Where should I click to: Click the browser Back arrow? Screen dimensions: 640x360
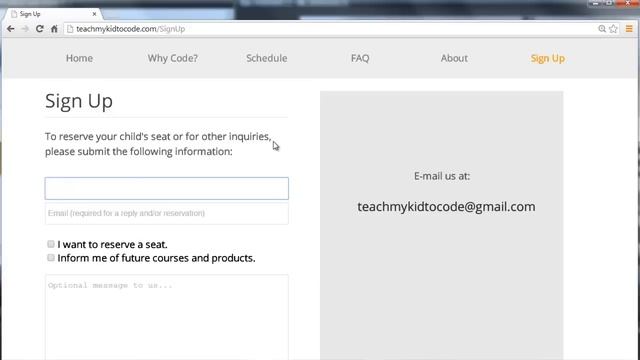pyautogui.click(x=11, y=29)
